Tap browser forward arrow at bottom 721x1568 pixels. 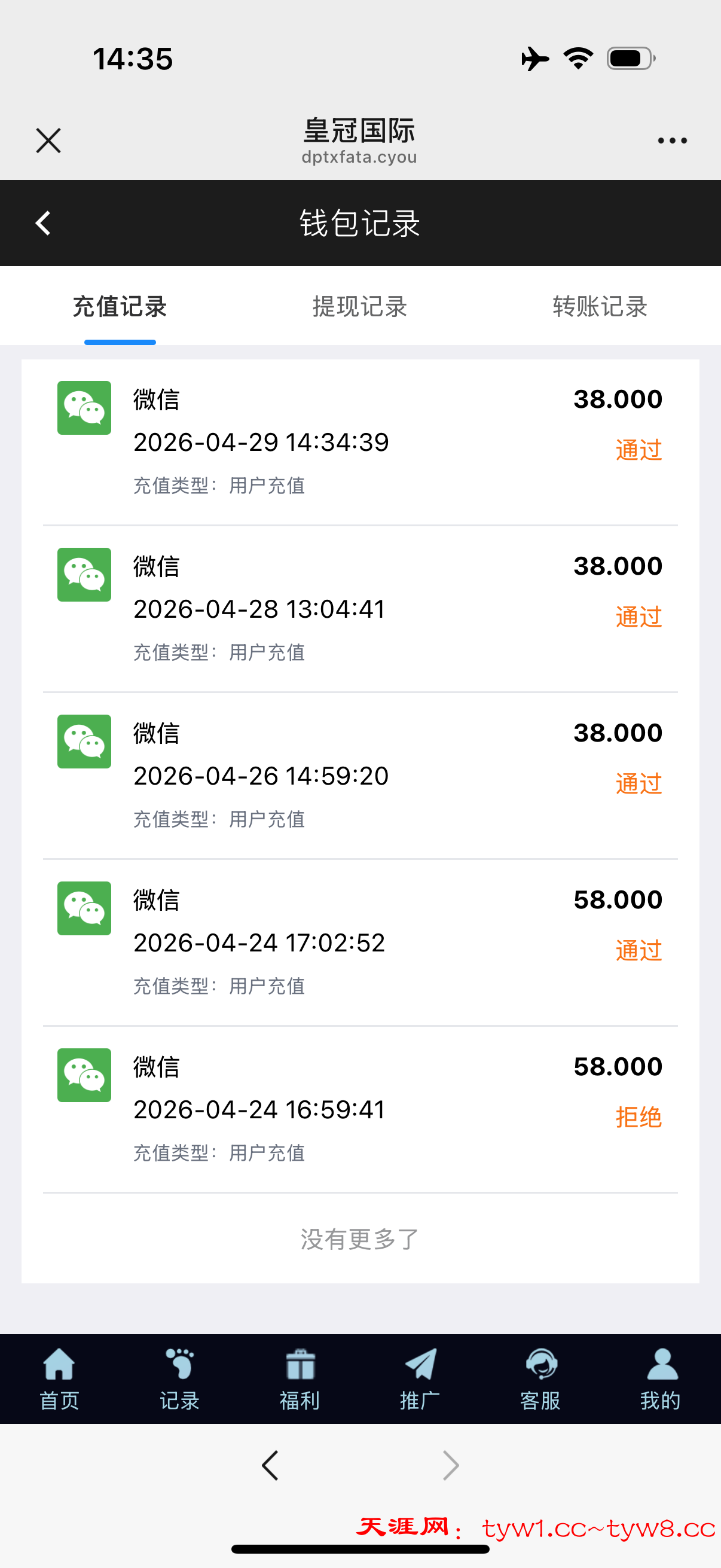(450, 1465)
